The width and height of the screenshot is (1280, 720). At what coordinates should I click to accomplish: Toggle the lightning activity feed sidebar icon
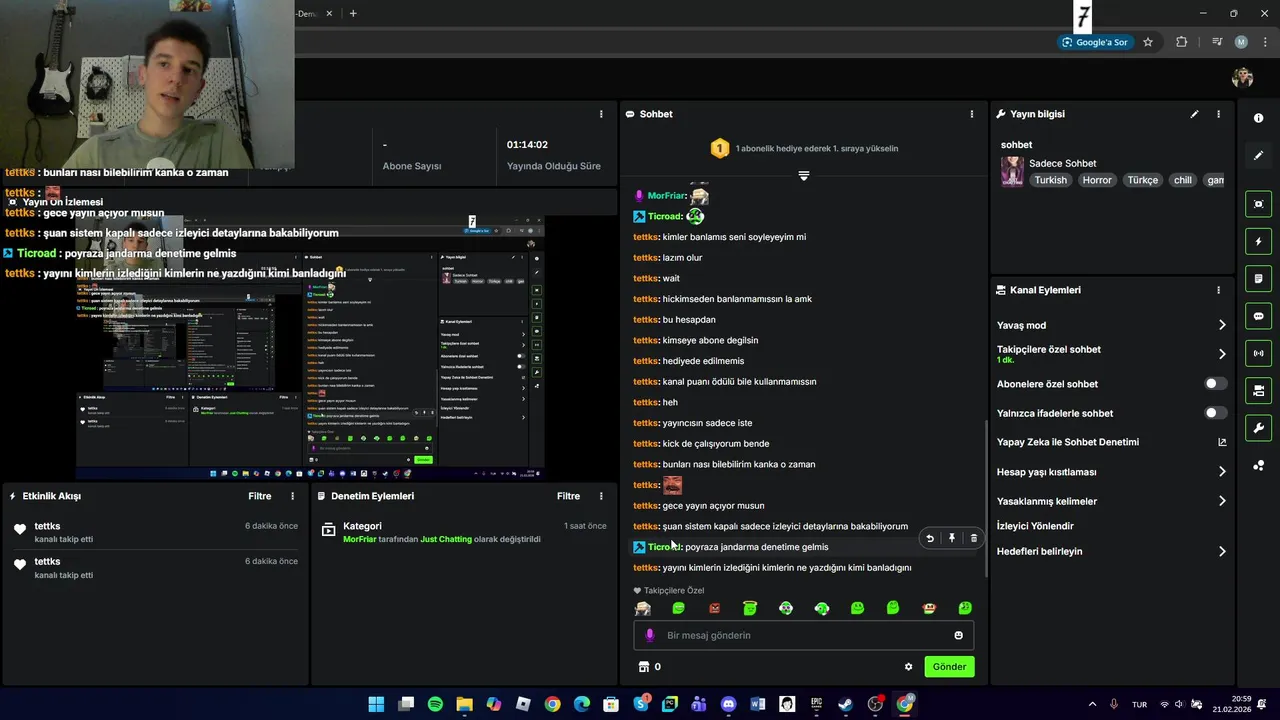(x=1258, y=241)
